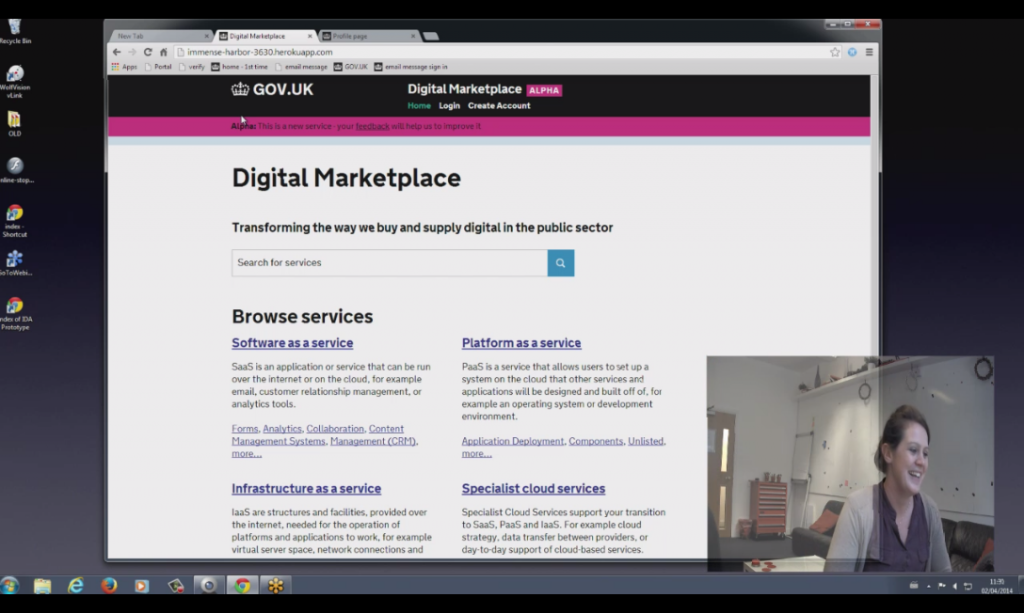Open the Apps bookmark shortcut

point(124,67)
